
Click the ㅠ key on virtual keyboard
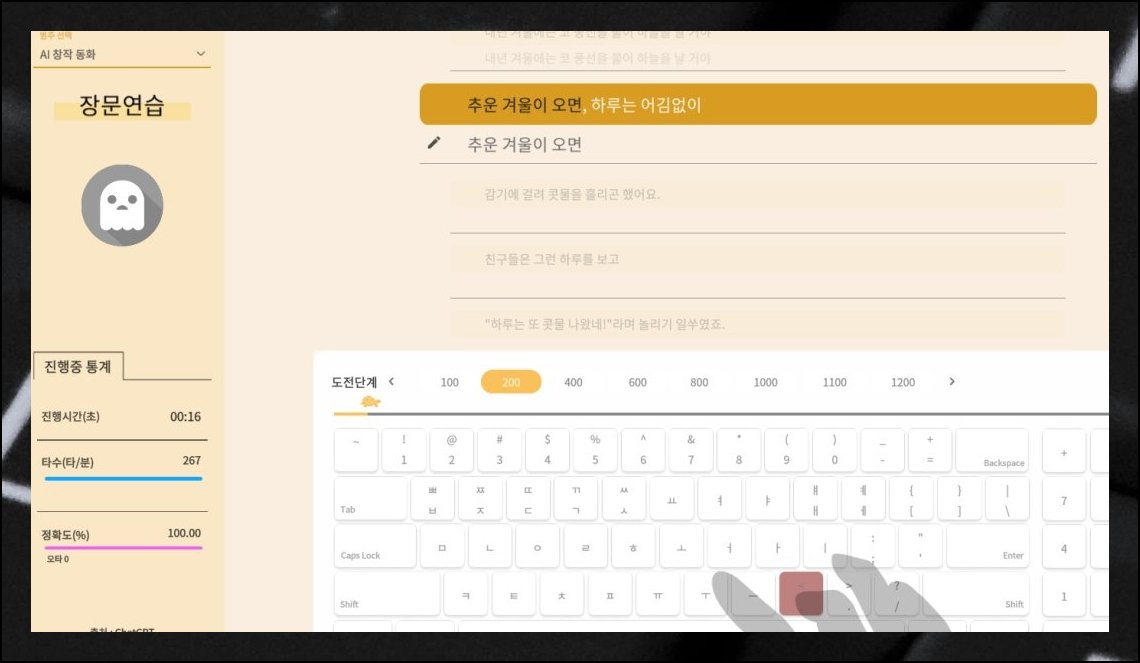(657, 595)
